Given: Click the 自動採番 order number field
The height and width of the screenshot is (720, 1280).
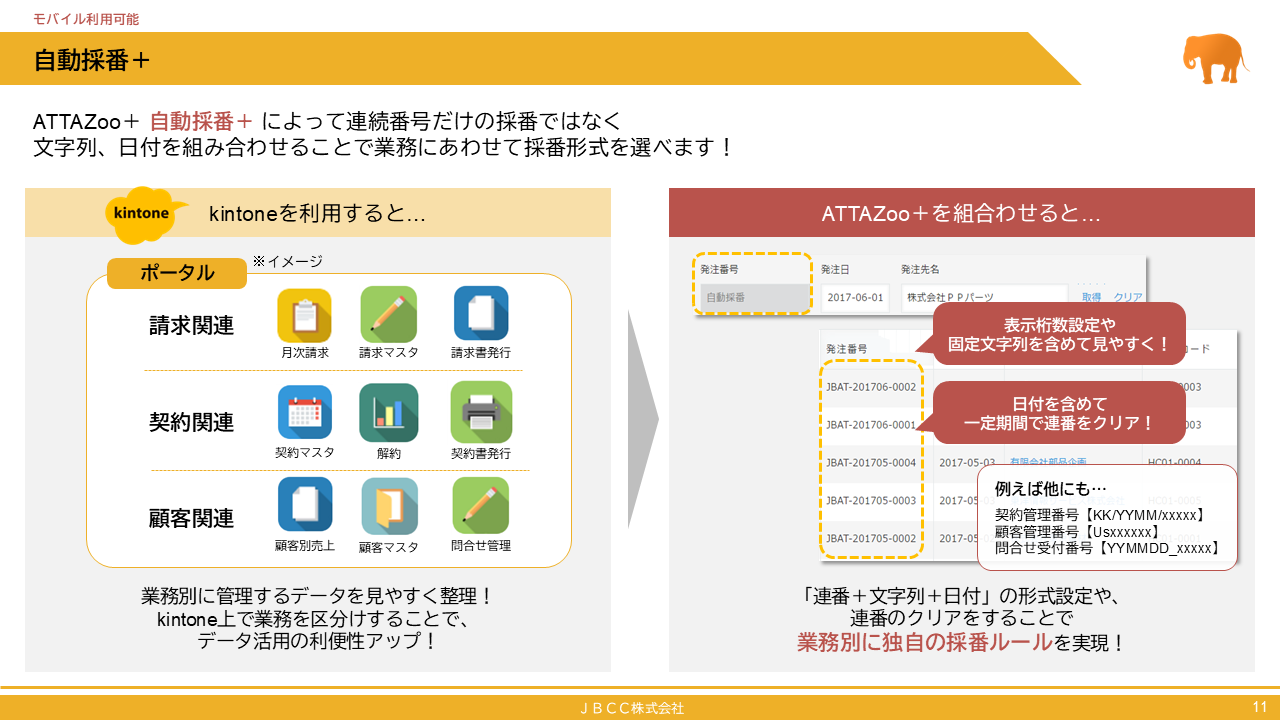Looking at the screenshot, I should [751, 298].
